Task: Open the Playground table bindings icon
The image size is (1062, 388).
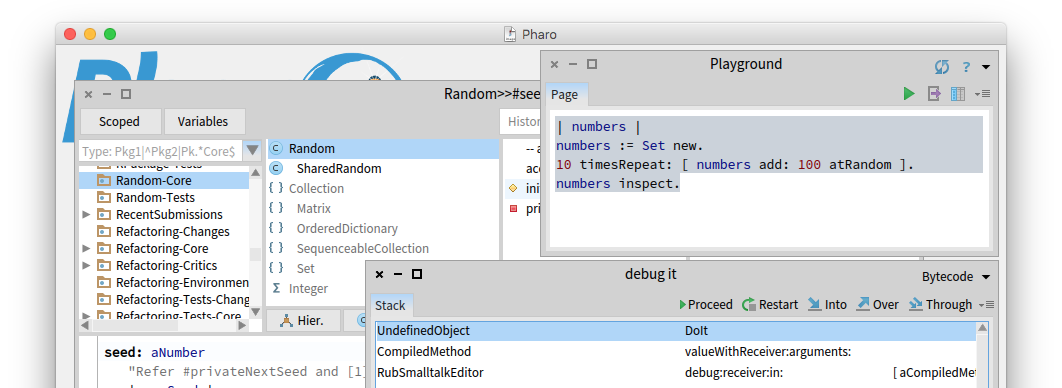Action: 958,94
